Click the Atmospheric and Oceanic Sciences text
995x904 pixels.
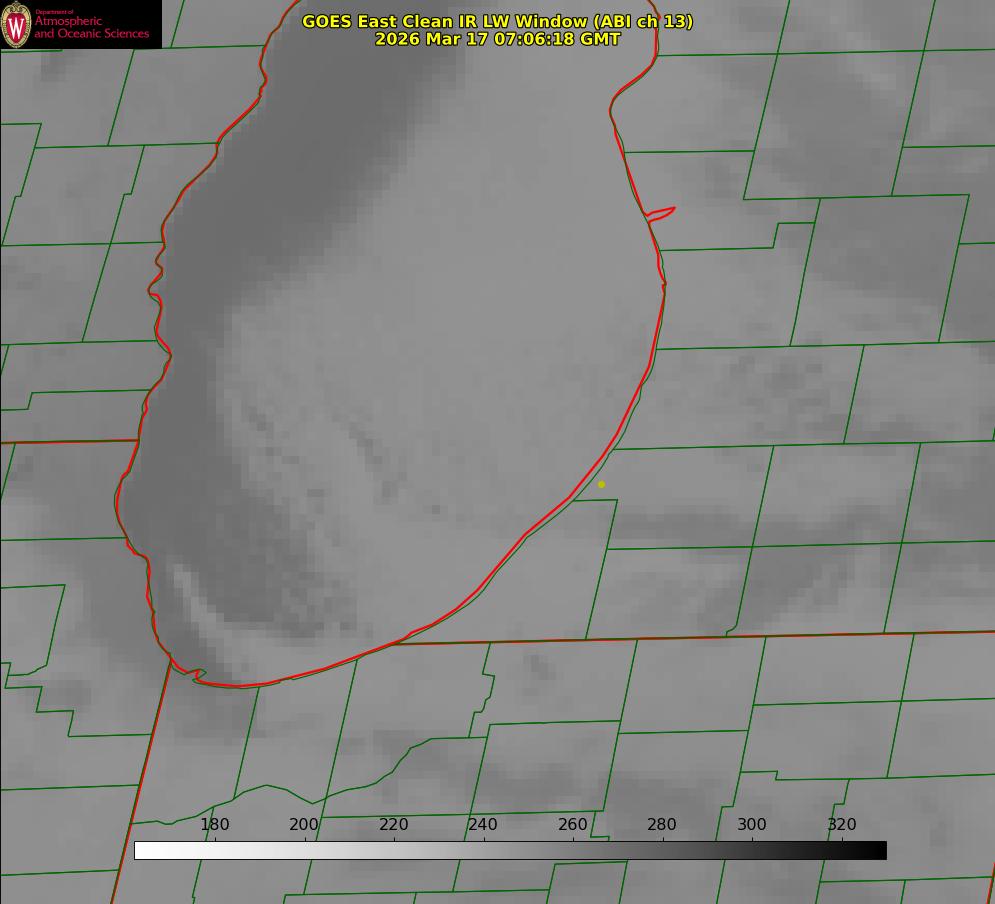91,27
